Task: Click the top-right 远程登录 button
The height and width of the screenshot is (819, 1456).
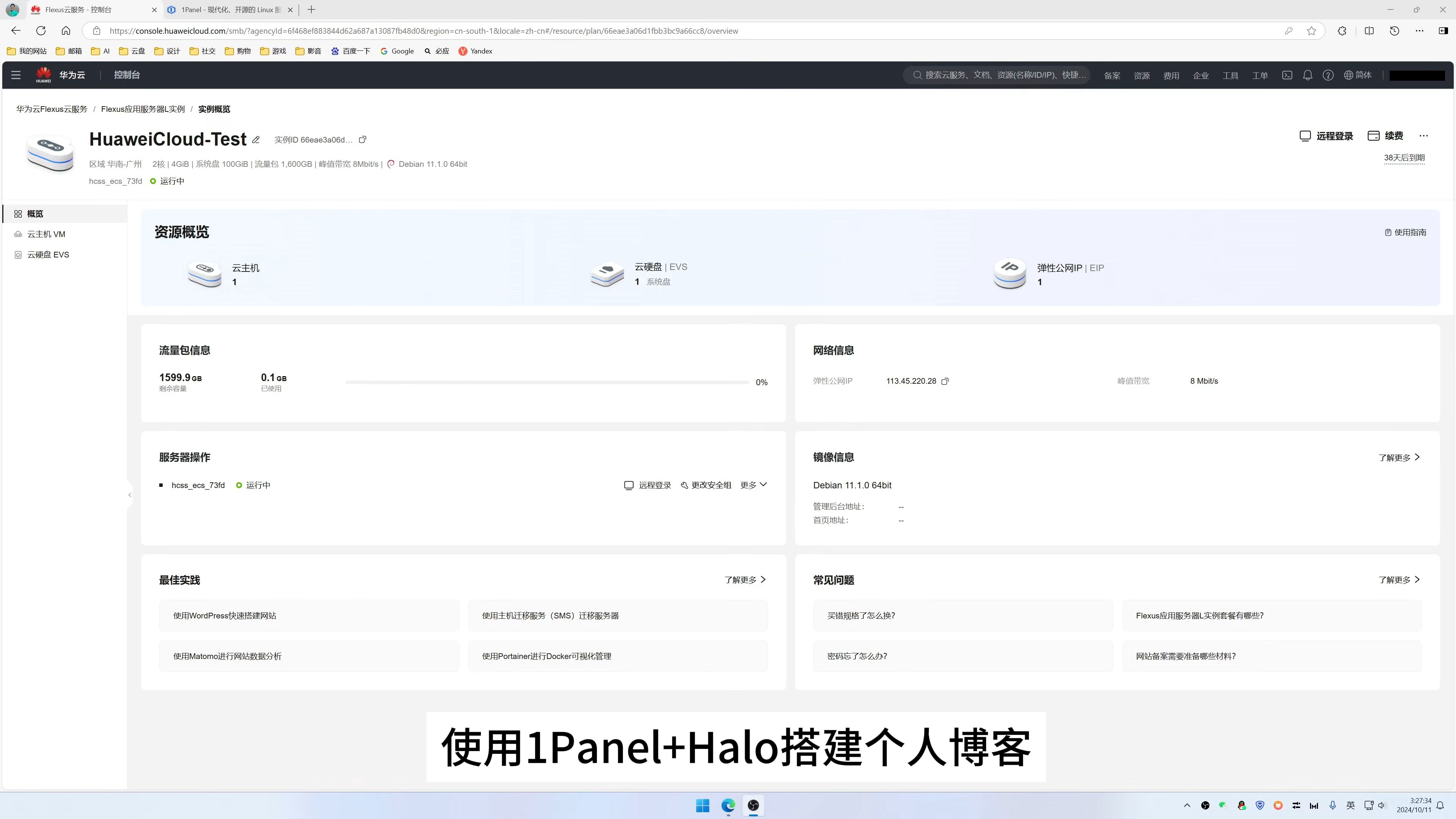Action: [x=1326, y=136]
